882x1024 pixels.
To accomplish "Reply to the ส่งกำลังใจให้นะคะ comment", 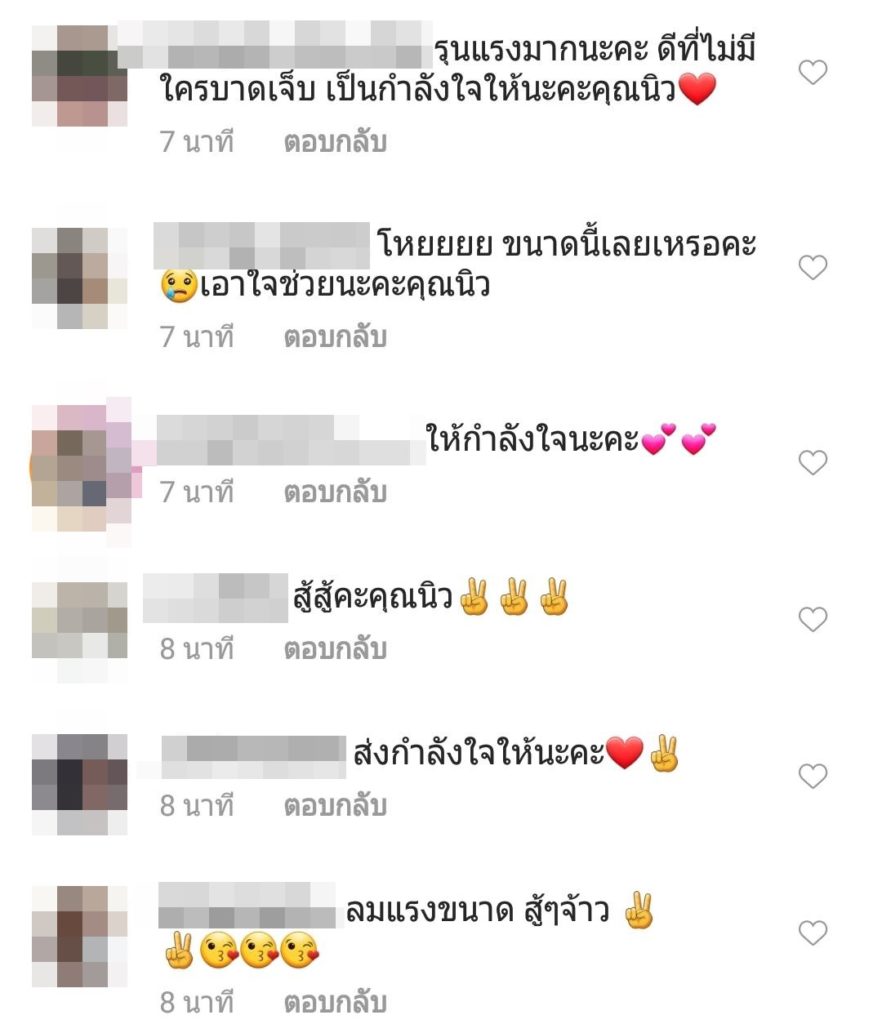I will click(x=335, y=806).
